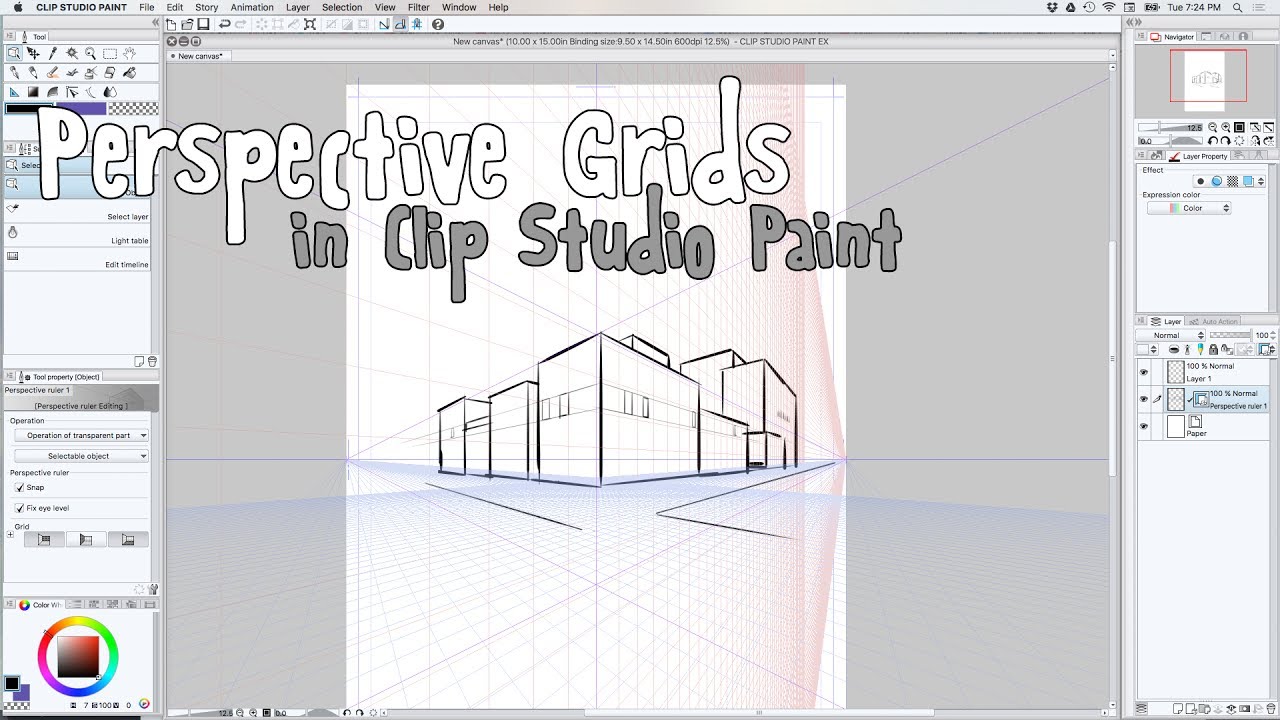
Task: Open the Filter menu
Action: [418, 7]
